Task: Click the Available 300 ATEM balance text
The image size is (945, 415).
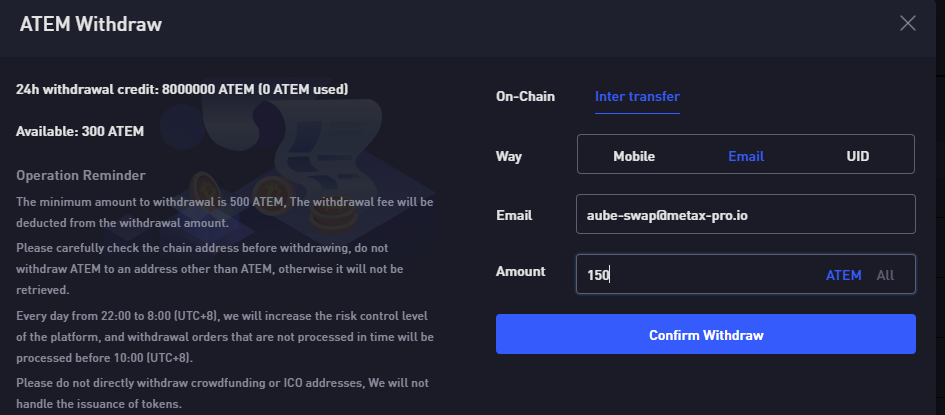Action: click(x=80, y=131)
